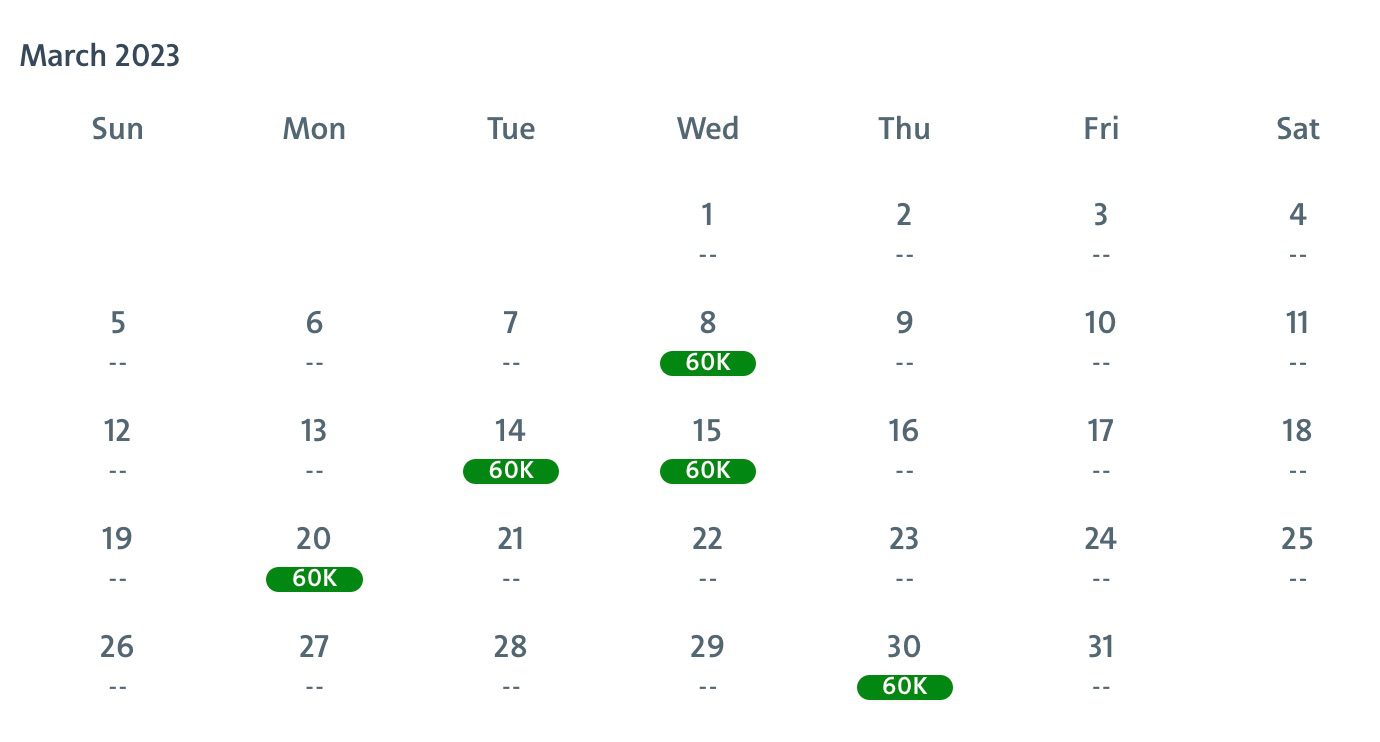Viewport: 1380px width, 742px height.
Task: Select March 29 on the calendar
Action: (x=707, y=646)
